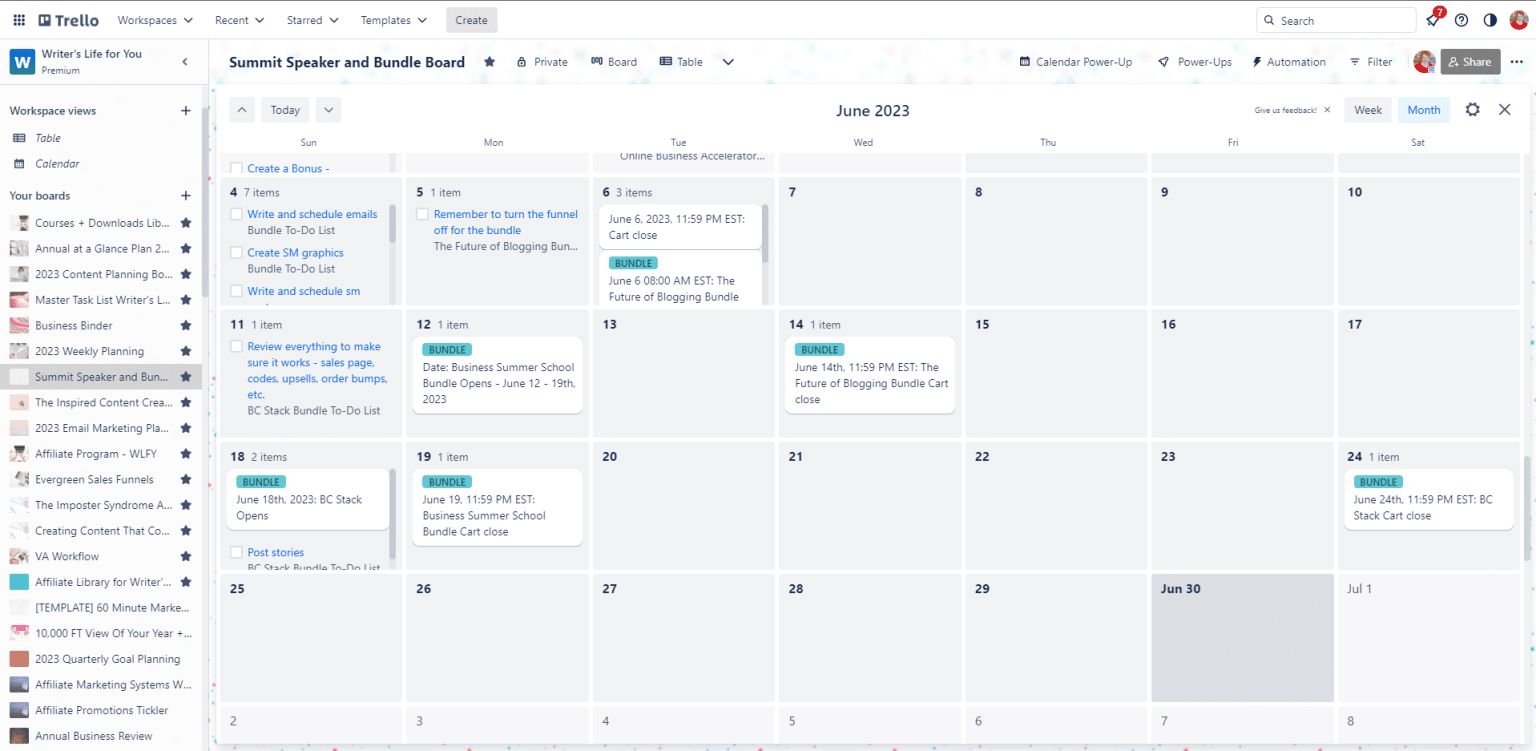This screenshot has width=1536, height=751.
Task: Open notifications via the bell icon
Action: tap(1432, 19)
